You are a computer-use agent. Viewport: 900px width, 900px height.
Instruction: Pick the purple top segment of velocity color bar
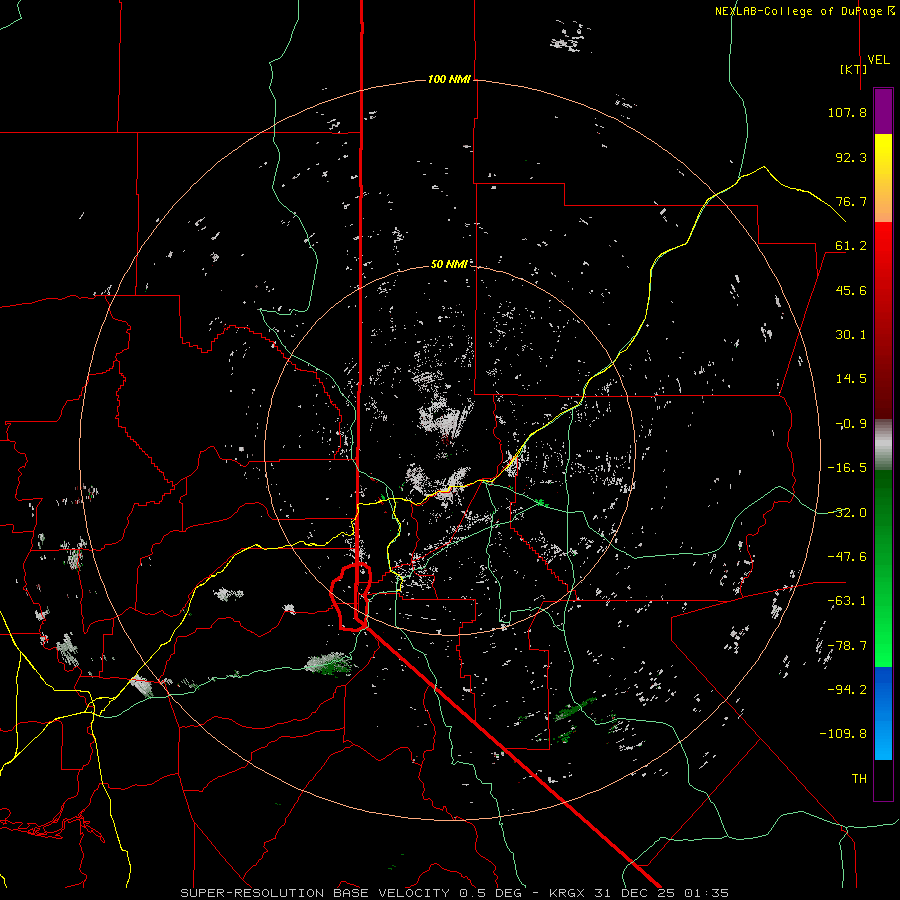click(883, 111)
